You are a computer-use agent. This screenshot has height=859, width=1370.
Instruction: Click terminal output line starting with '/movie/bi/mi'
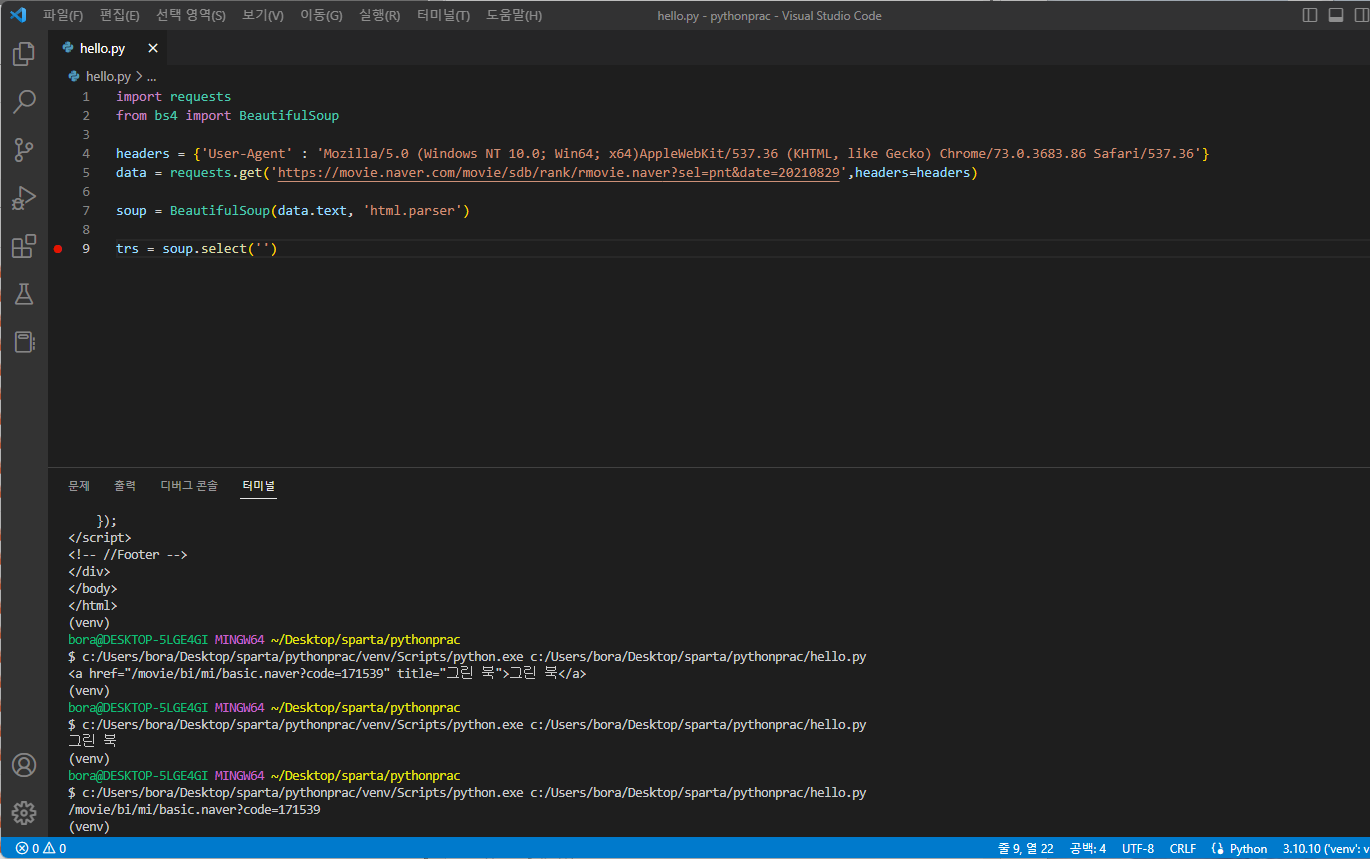pyautogui.click(x=194, y=809)
